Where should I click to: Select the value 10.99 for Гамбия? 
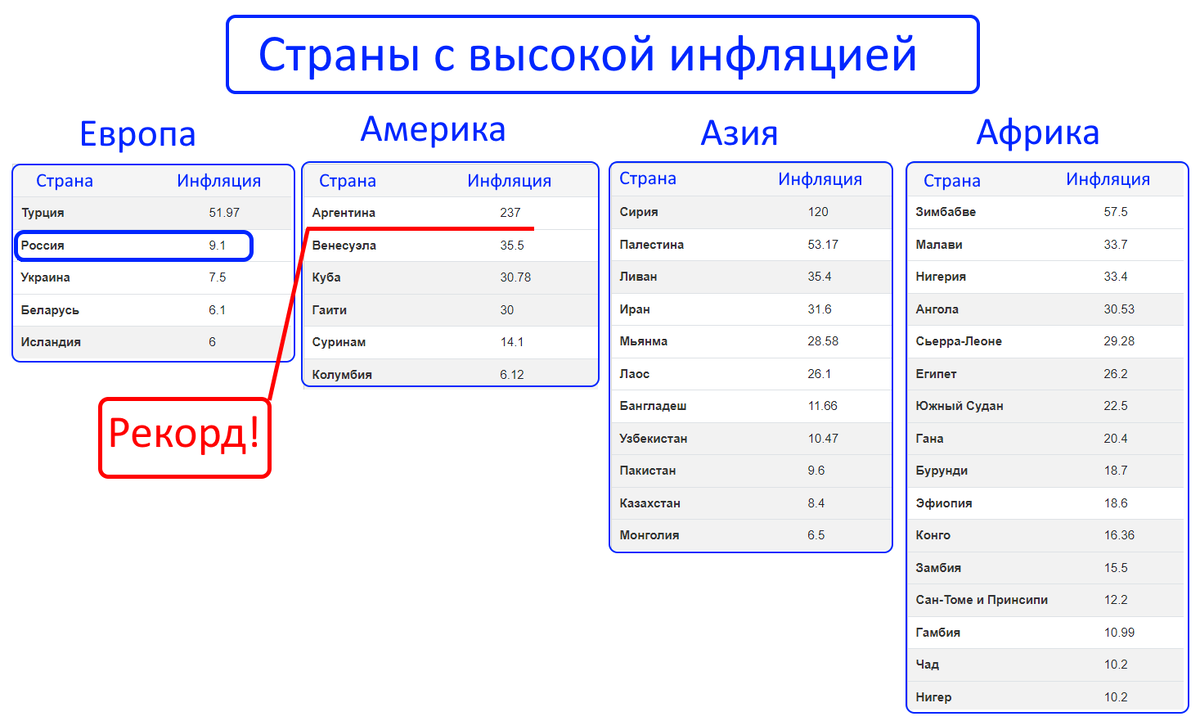[x=1120, y=632]
